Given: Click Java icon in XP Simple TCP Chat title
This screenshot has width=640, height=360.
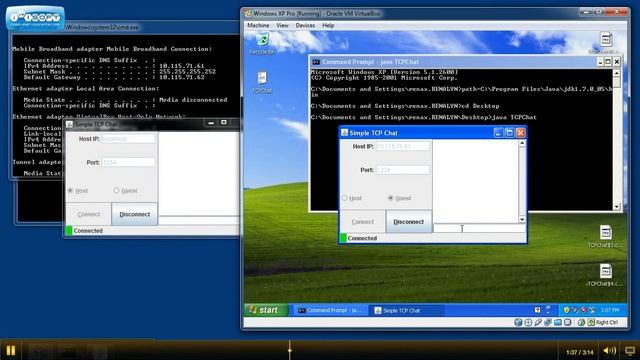Looking at the screenshot, I should (344, 133).
